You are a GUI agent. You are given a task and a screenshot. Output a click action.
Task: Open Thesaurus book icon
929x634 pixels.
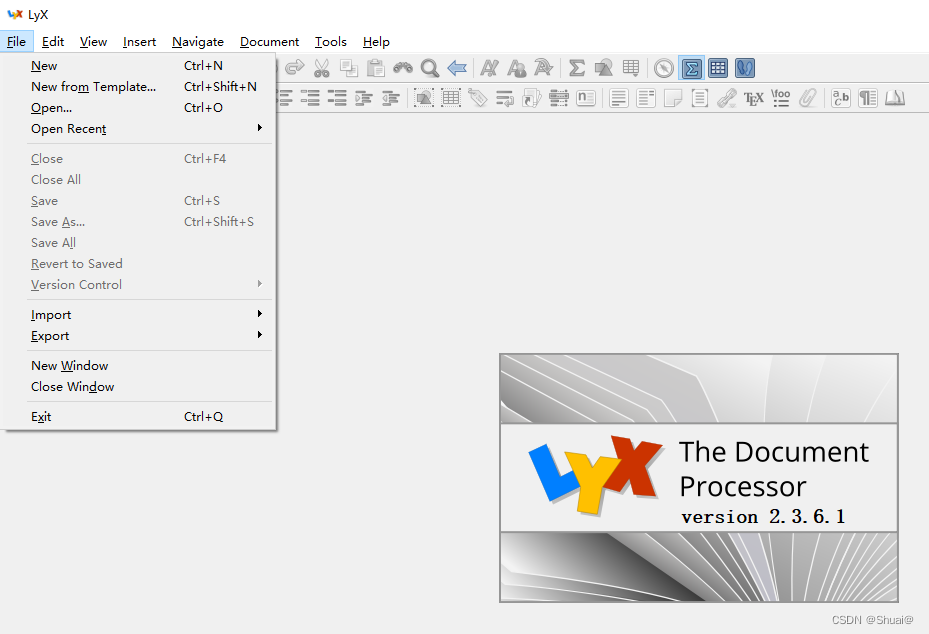point(895,98)
